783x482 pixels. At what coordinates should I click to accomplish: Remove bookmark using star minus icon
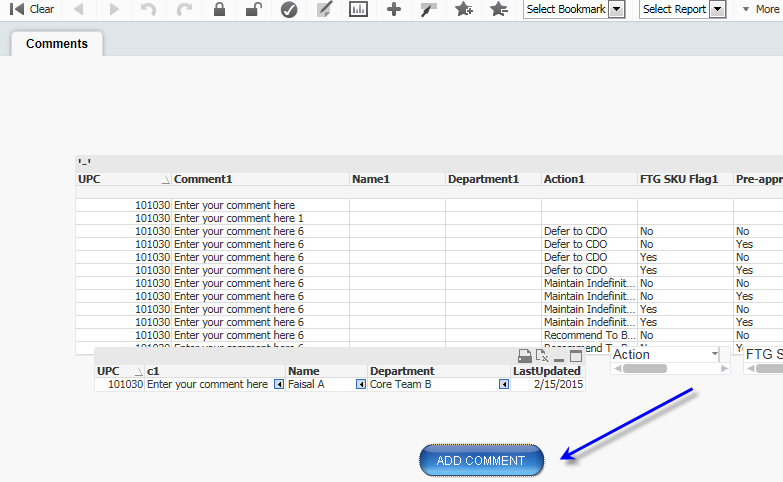coord(499,9)
